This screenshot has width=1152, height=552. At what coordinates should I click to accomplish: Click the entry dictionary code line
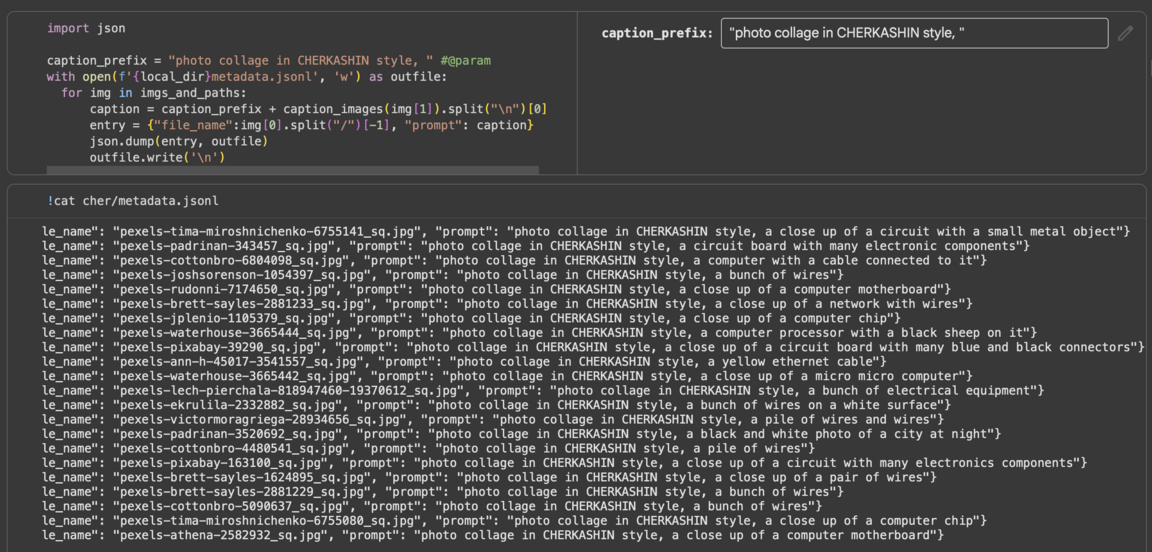pyautogui.click(x=310, y=126)
